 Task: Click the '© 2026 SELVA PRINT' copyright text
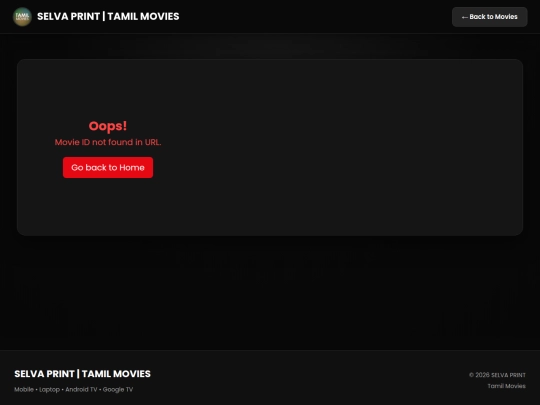pos(497,375)
